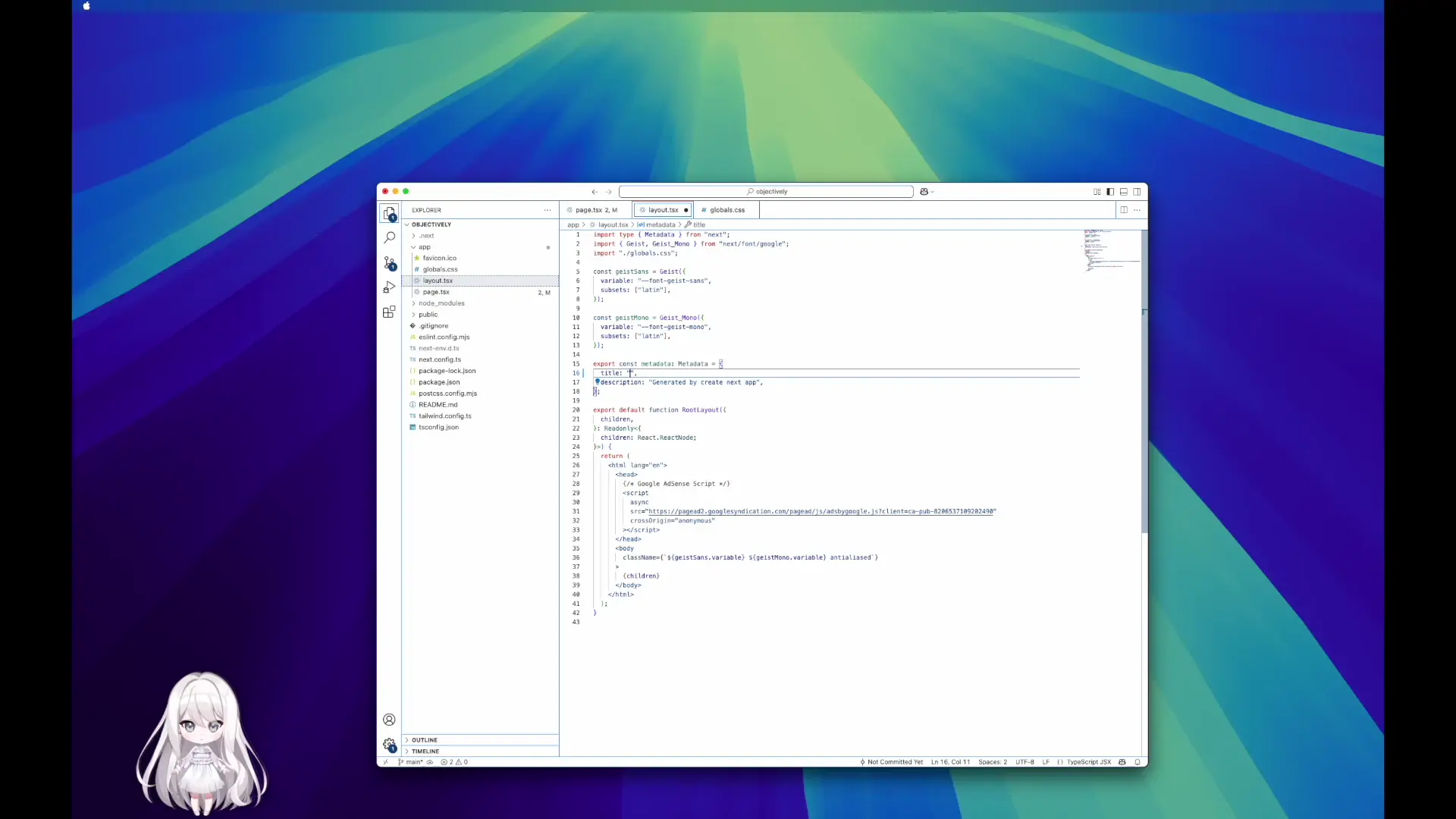
Task: Click the app breadcrumb segment
Action: (x=573, y=225)
